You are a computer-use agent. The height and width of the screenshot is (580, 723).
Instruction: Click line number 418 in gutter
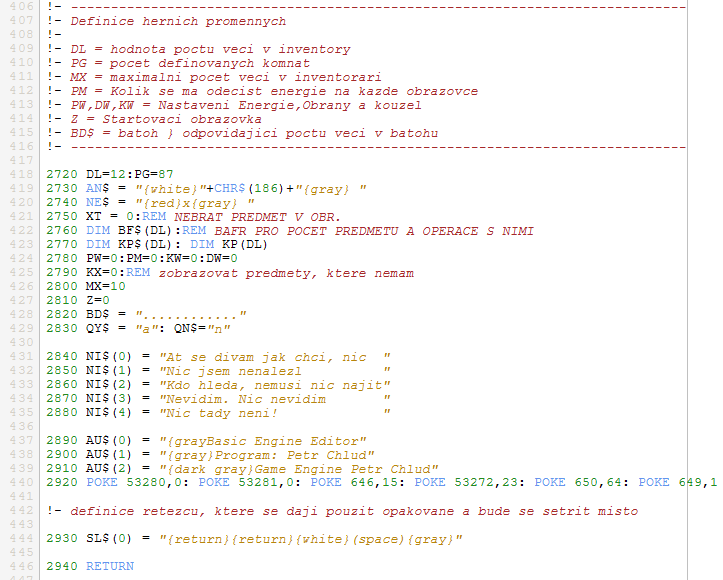point(22,174)
